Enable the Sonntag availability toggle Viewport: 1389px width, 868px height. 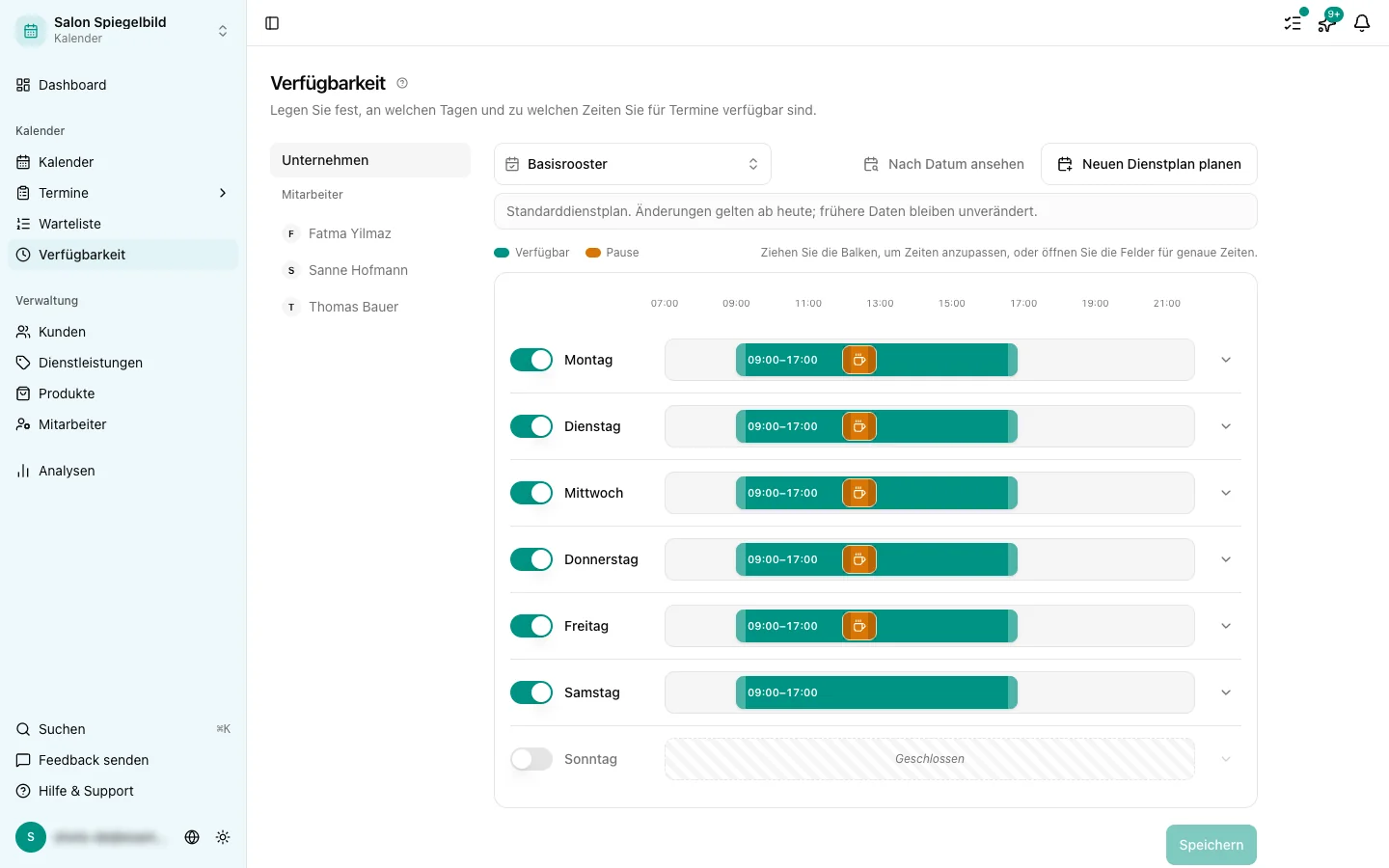531,759
